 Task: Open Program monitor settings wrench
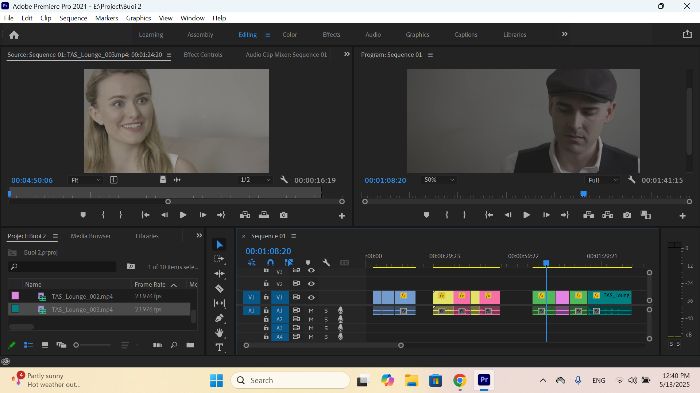coord(631,180)
